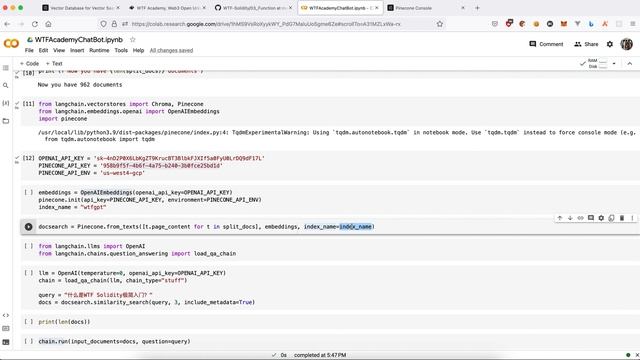Open the MetaMask fox extension
Image resolution: width=640 pixels, height=360 pixels.
564,24
